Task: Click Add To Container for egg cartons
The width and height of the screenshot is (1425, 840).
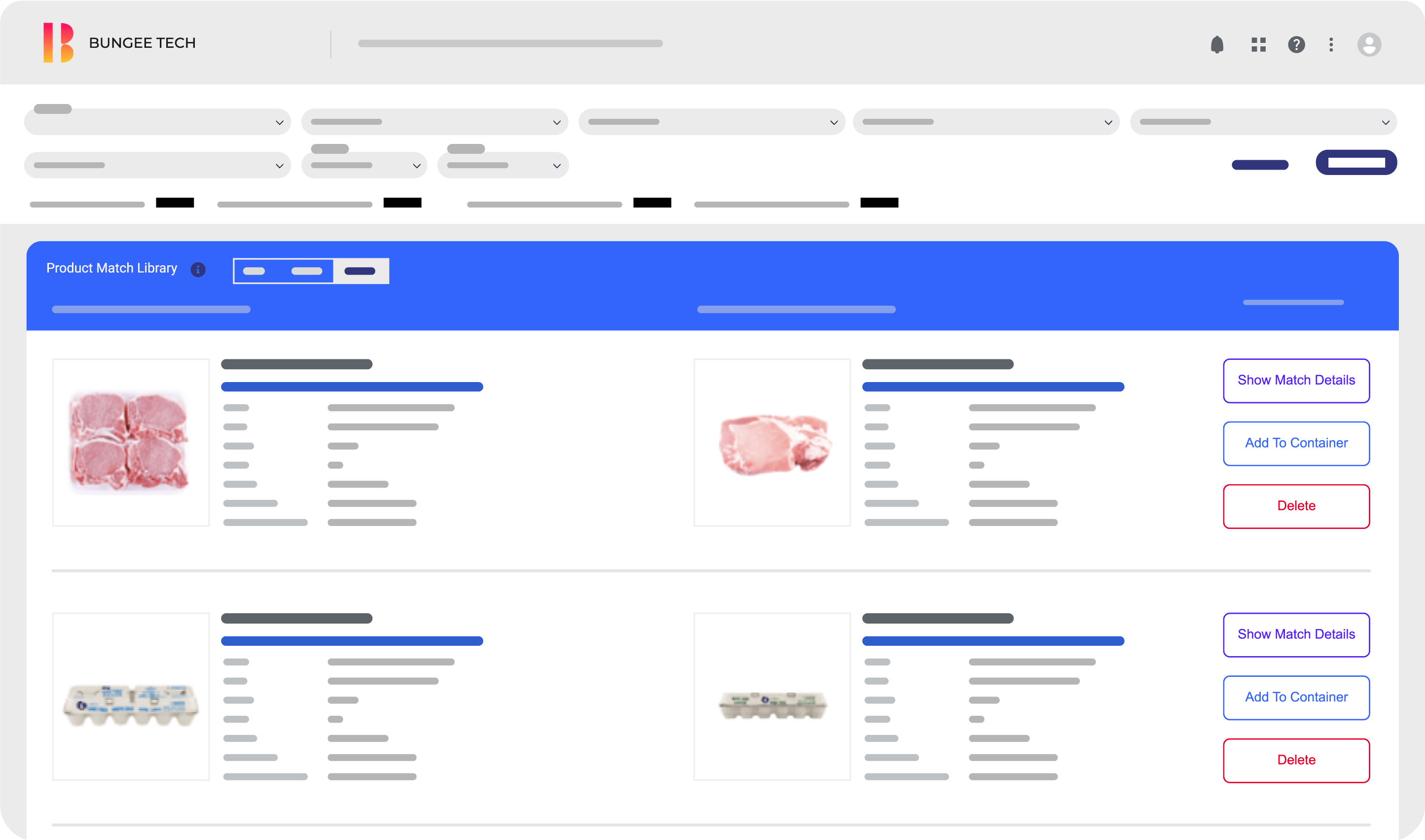Action: (x=1296, y=697)
